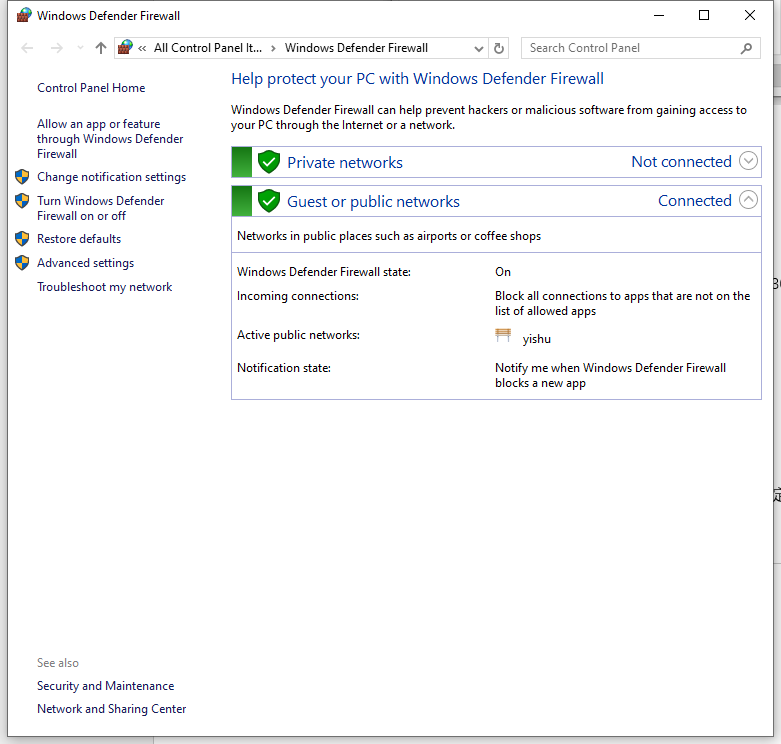Click shield icon beside Change notification settings
Image resolution: width=781 pixels, height=744 pixels.
click(x=22, y=176)
